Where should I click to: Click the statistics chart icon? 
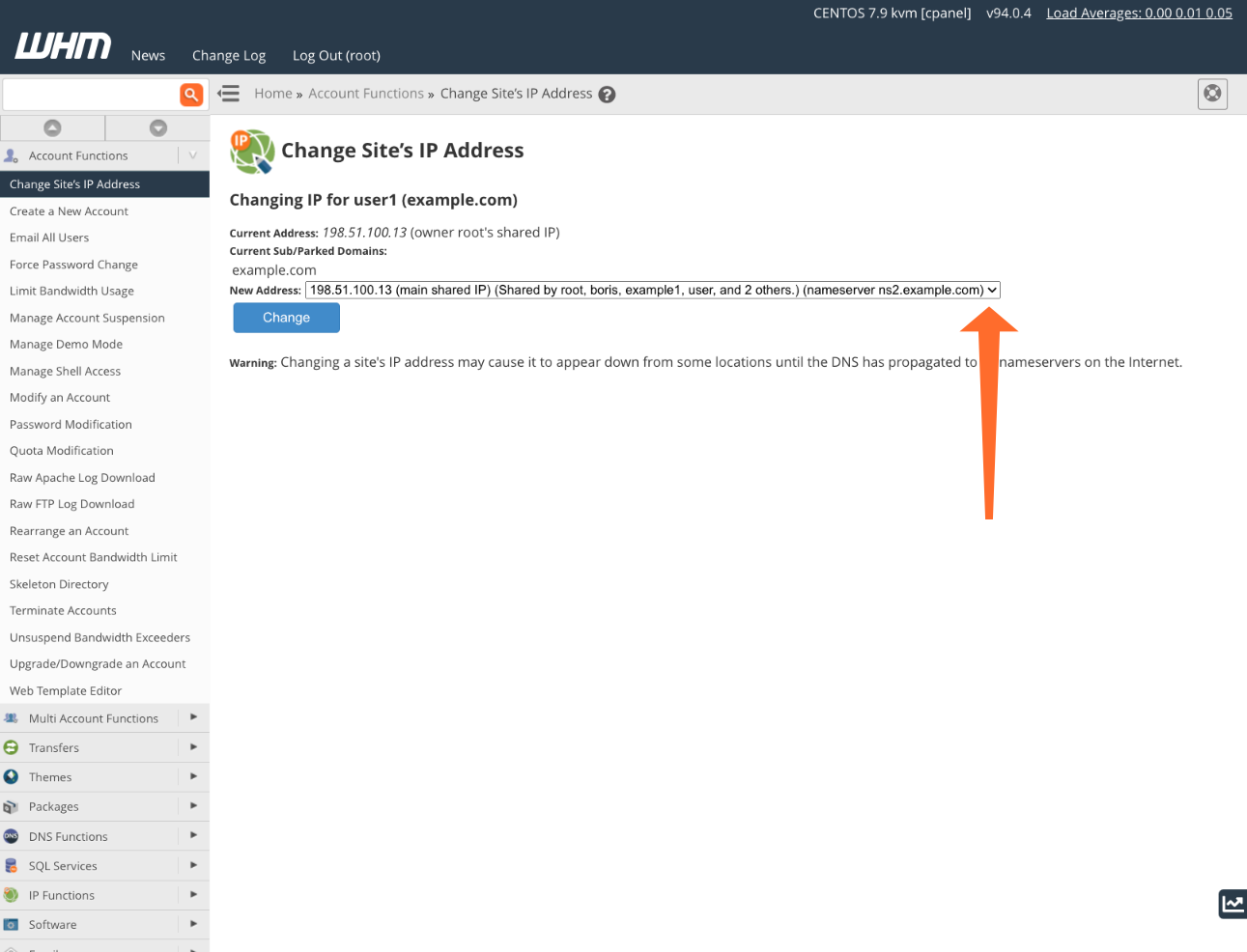pyautogui.click(x=1233, y=904)
